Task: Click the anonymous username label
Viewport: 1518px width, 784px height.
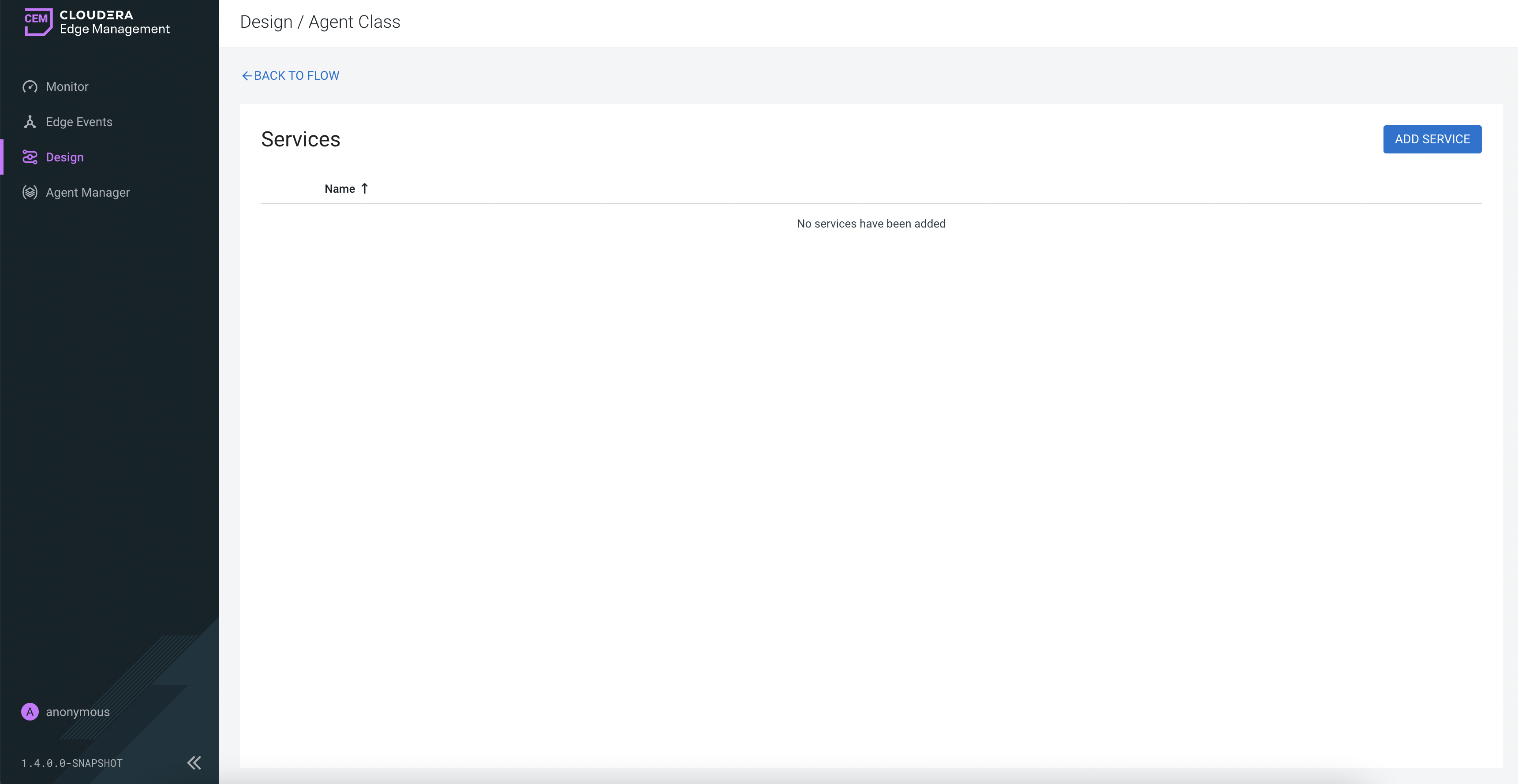Action: point(78,712)
